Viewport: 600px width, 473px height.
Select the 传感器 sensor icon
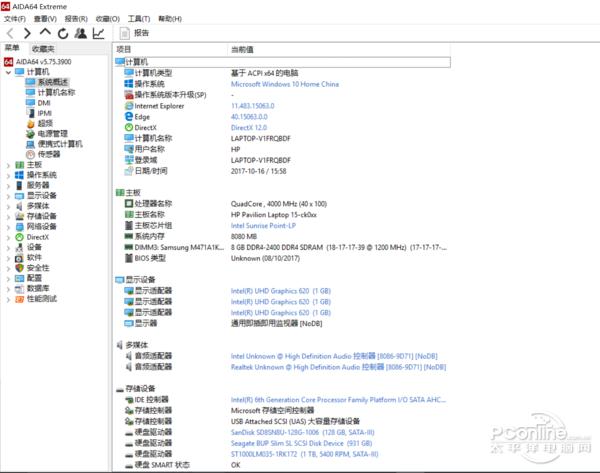[x=30, y=154]
